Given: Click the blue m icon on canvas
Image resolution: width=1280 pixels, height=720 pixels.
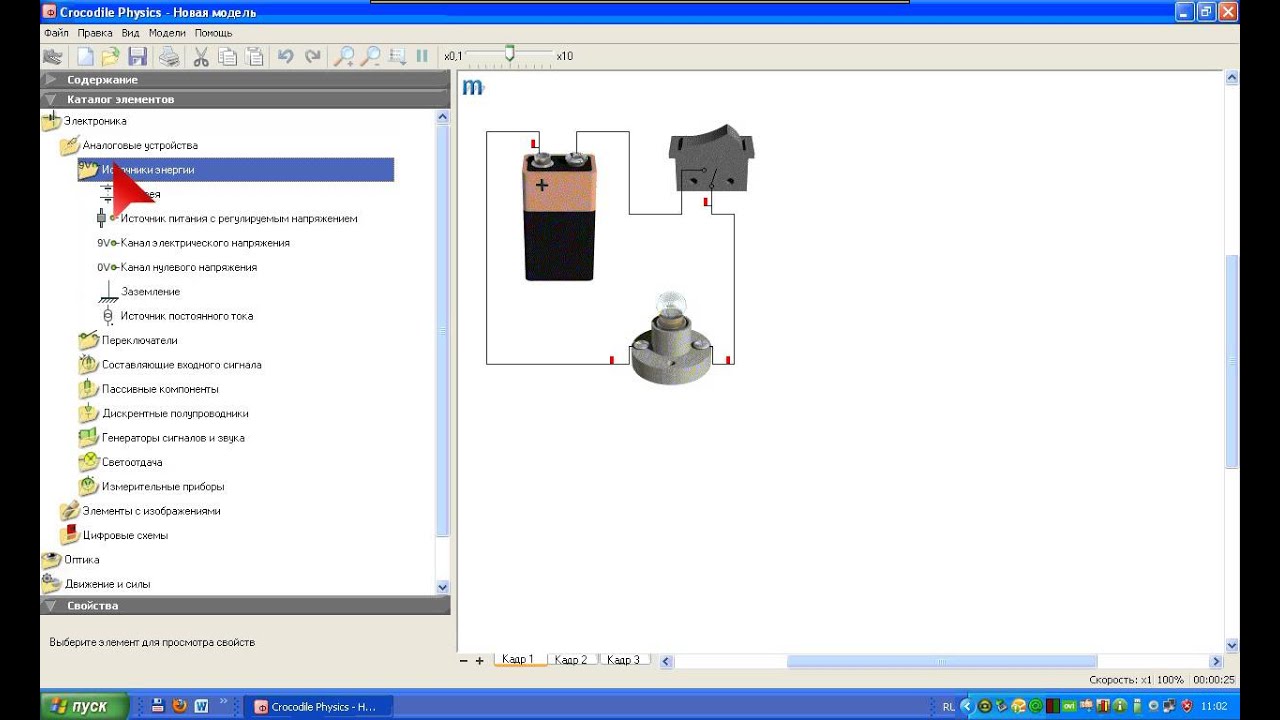Looking at the screenshot, I should (473, 88).
